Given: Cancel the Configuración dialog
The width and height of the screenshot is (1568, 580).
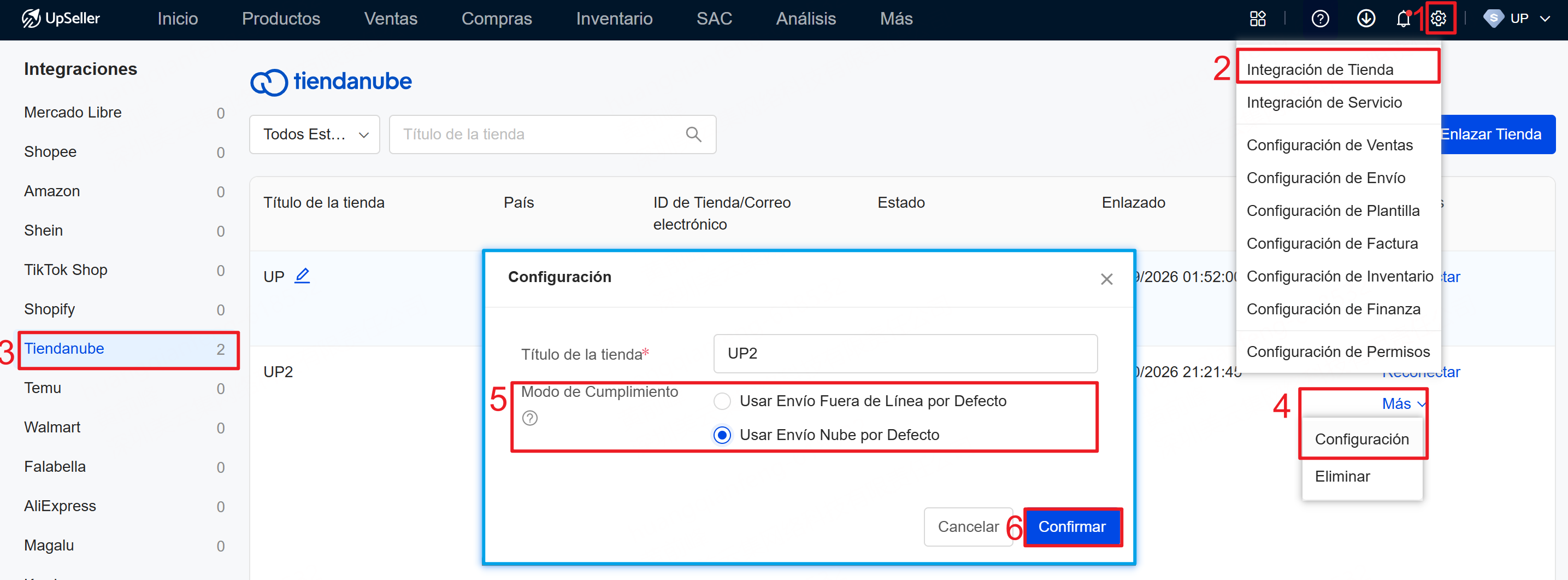Looking at the screenshot, I should coord(968,526).
